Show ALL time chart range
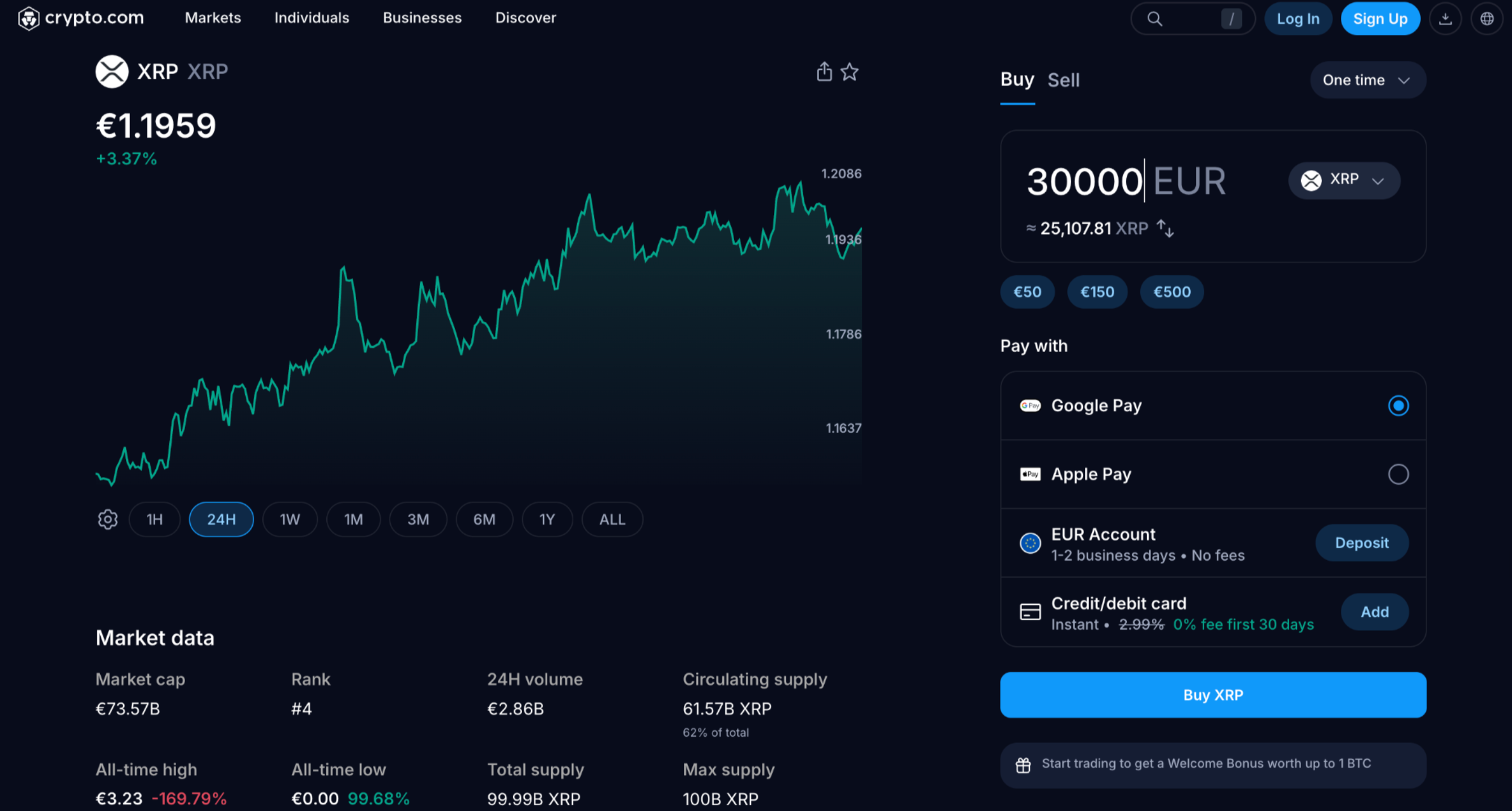 click(612, 519)
